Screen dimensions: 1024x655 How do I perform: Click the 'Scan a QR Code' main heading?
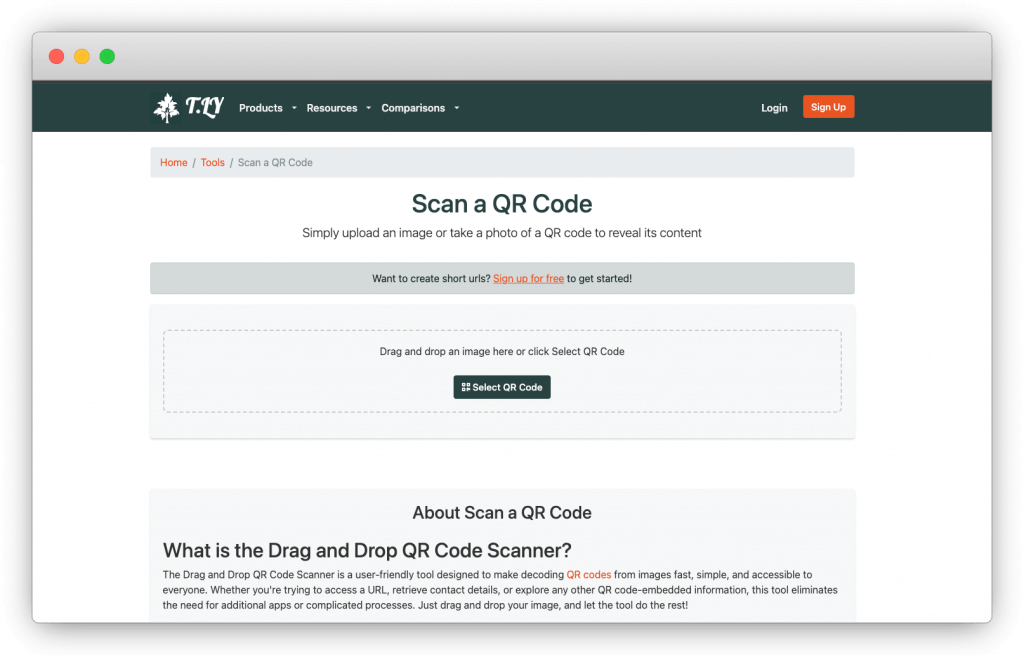[x=502, y=204]
